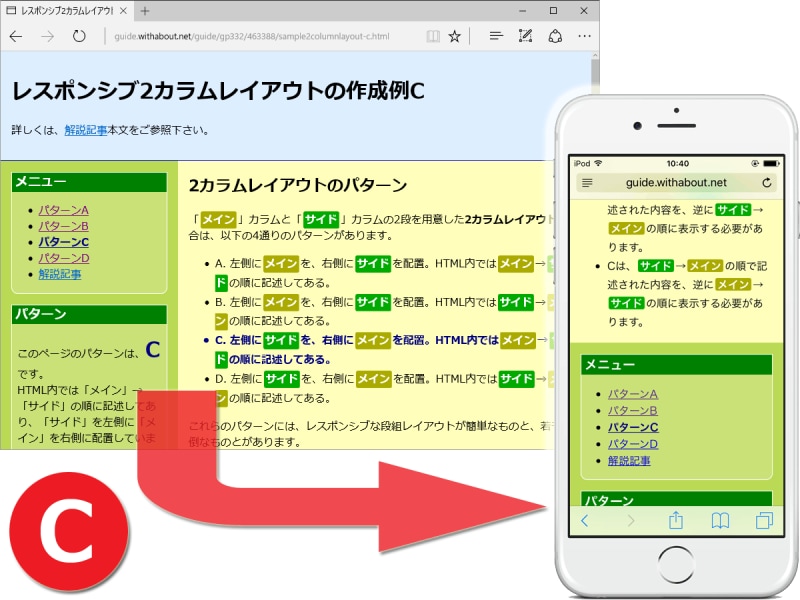The image size is (800, 600).
Task: Reload the page in mobile Safari
Action: click(768, 183)
